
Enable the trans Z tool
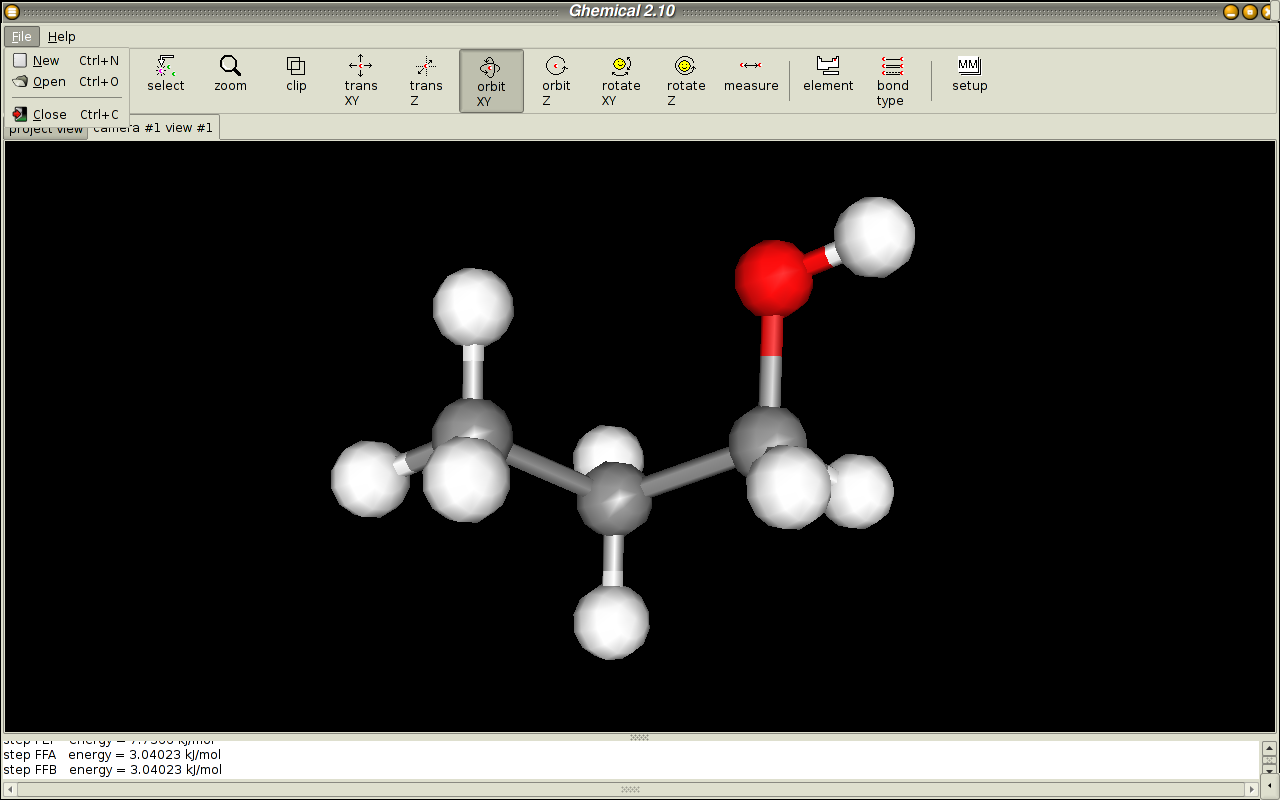[x=425, y=80]
